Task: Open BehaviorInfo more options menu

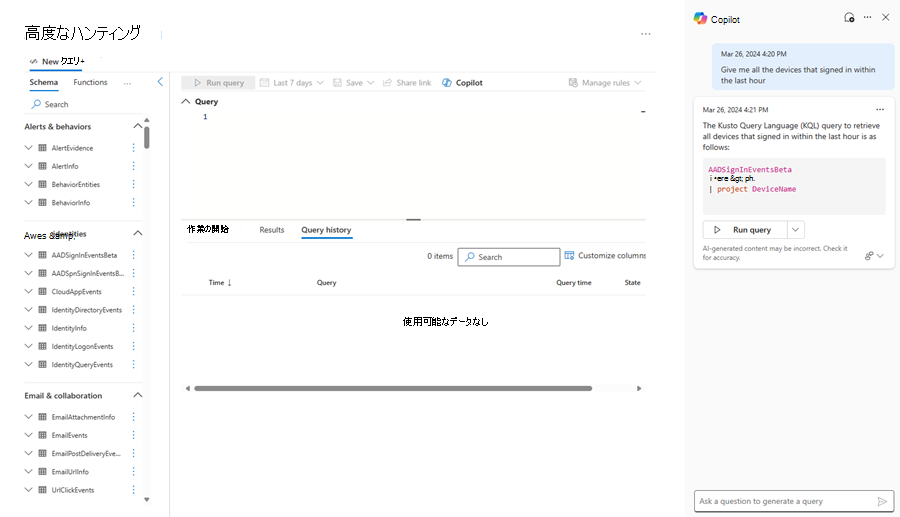Action: point(134,203)
